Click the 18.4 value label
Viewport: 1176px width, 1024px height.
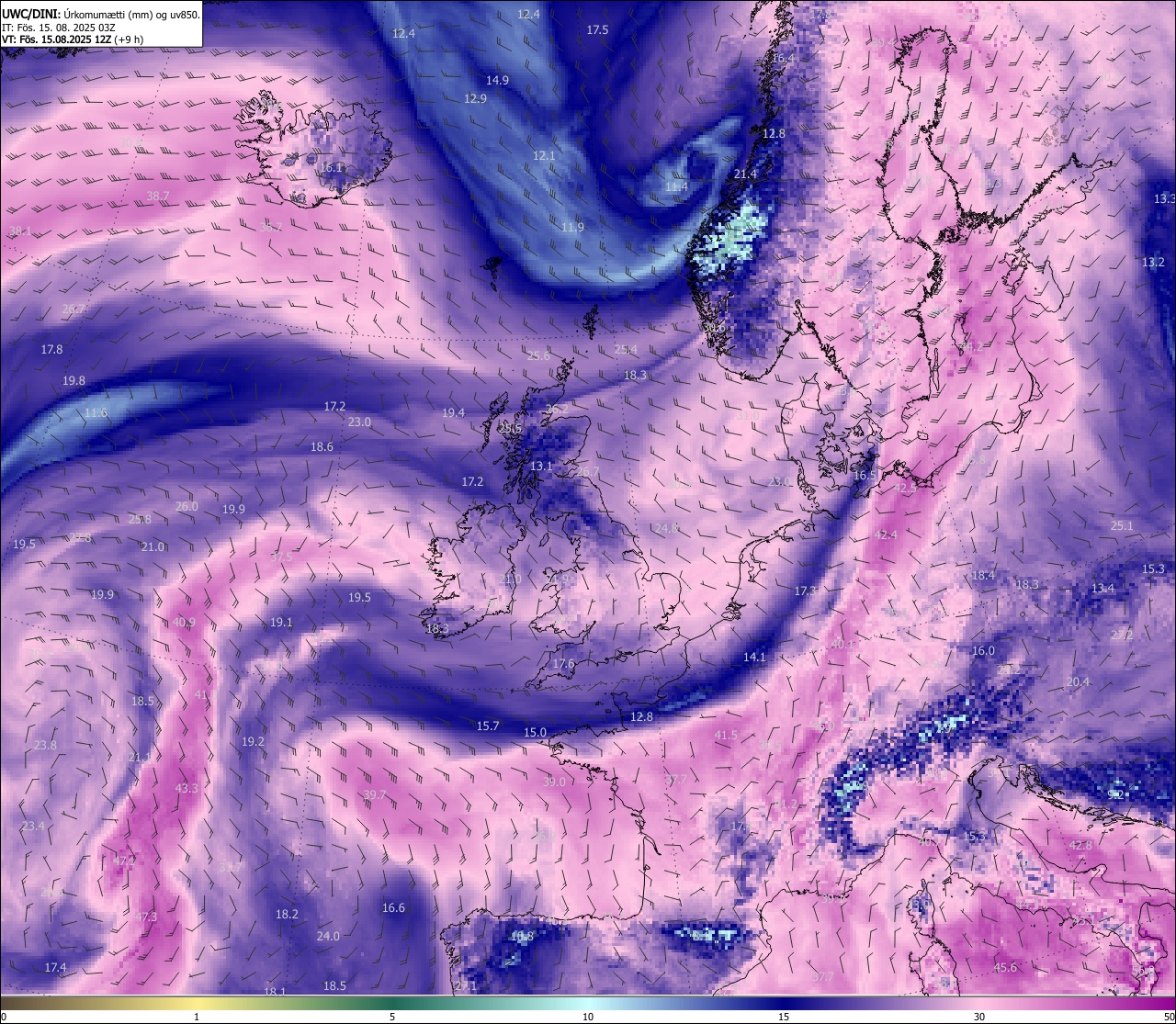click(983, 575)
